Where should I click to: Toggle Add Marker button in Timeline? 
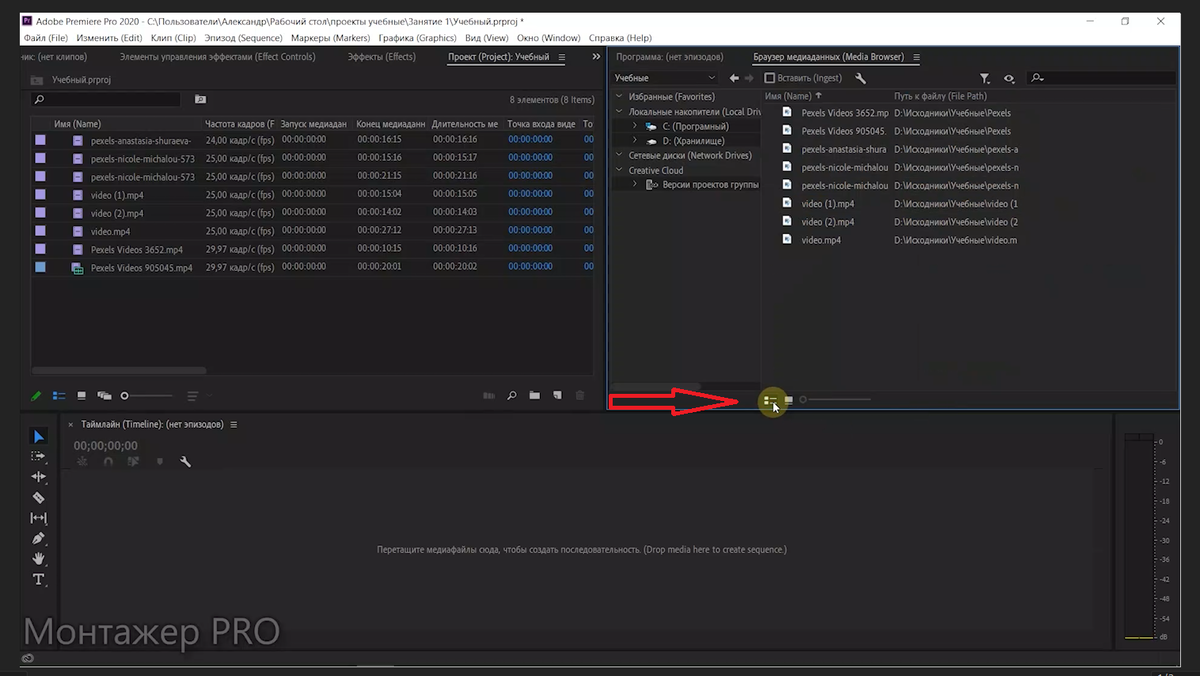pos(159,462)
